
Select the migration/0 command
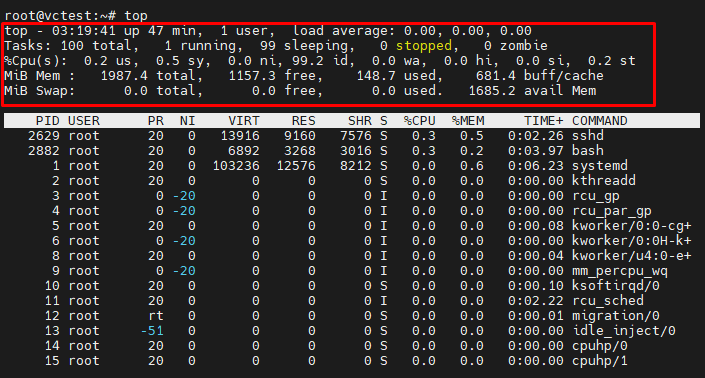(x=616, y=316)
